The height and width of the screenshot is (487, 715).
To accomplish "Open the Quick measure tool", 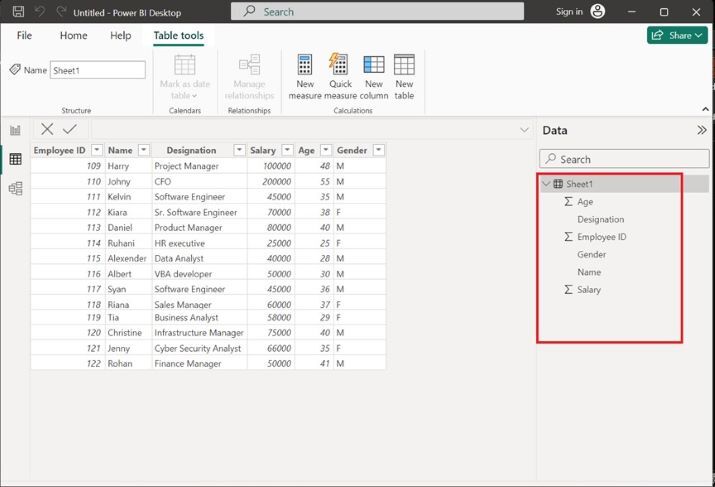I will coord(339,66).
